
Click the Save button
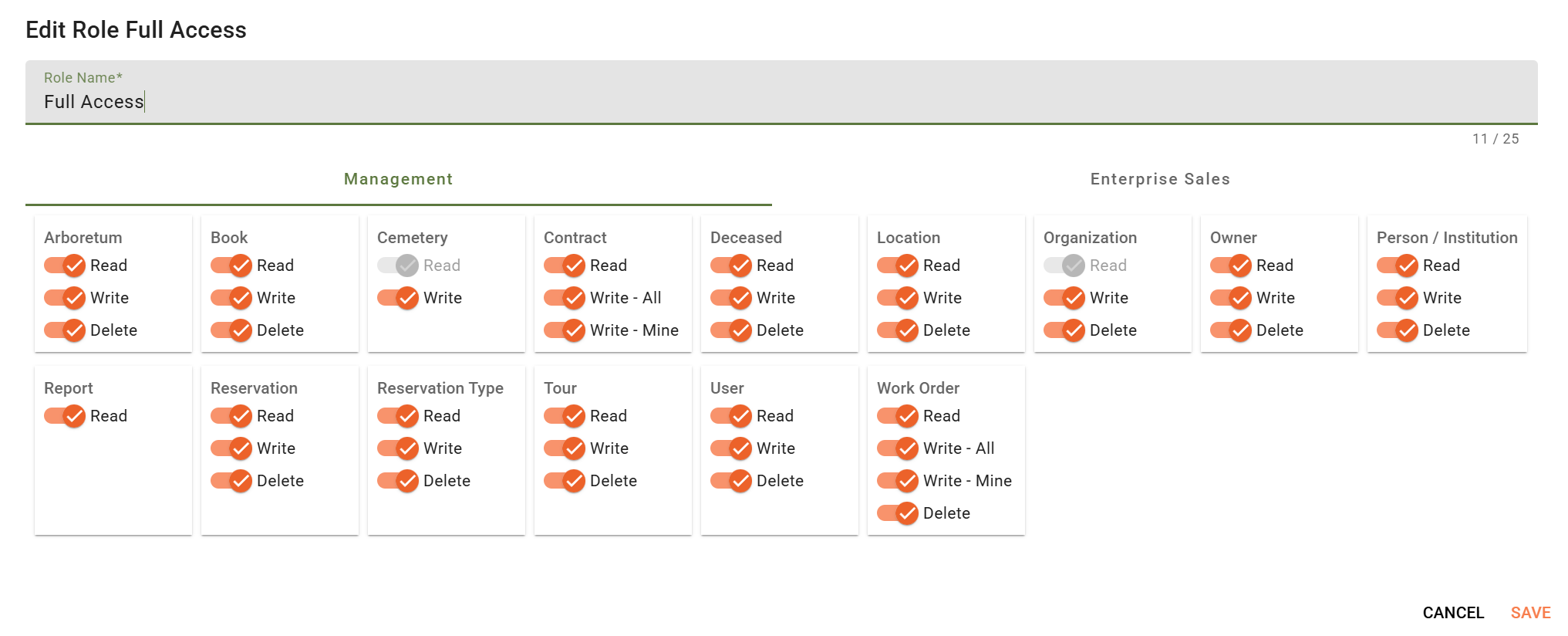[x=1530, y=613]
